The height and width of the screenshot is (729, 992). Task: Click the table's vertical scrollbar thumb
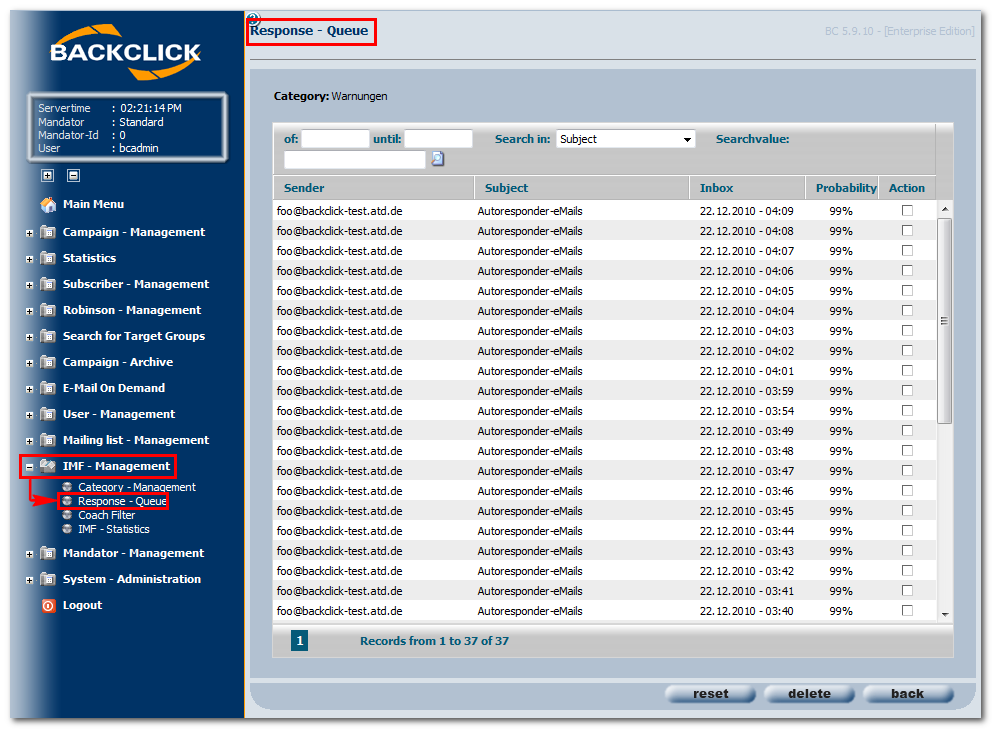[944, 321]
